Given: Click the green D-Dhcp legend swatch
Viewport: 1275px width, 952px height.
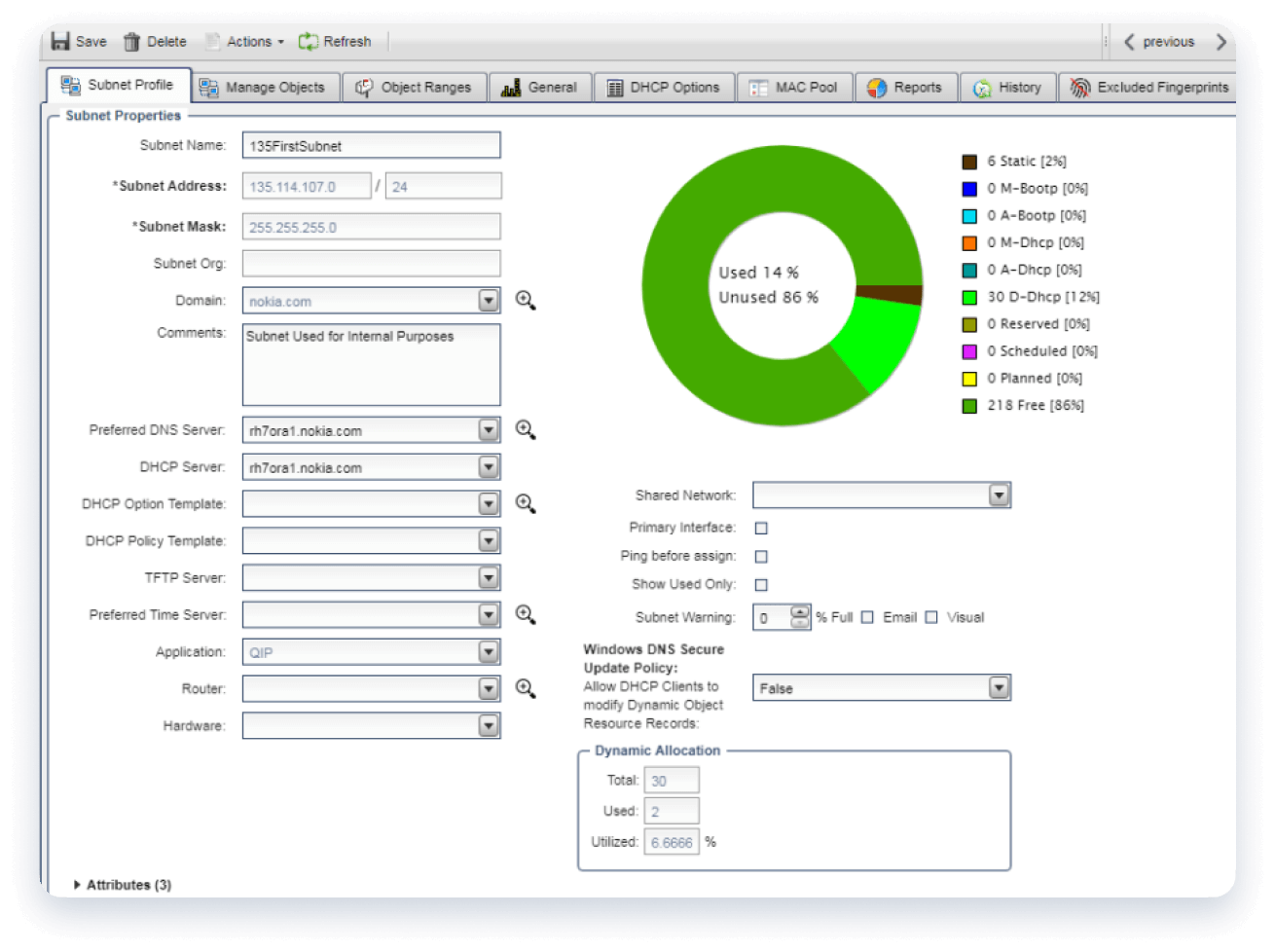Looking at the screenshot, I should (x=970, y=297).
